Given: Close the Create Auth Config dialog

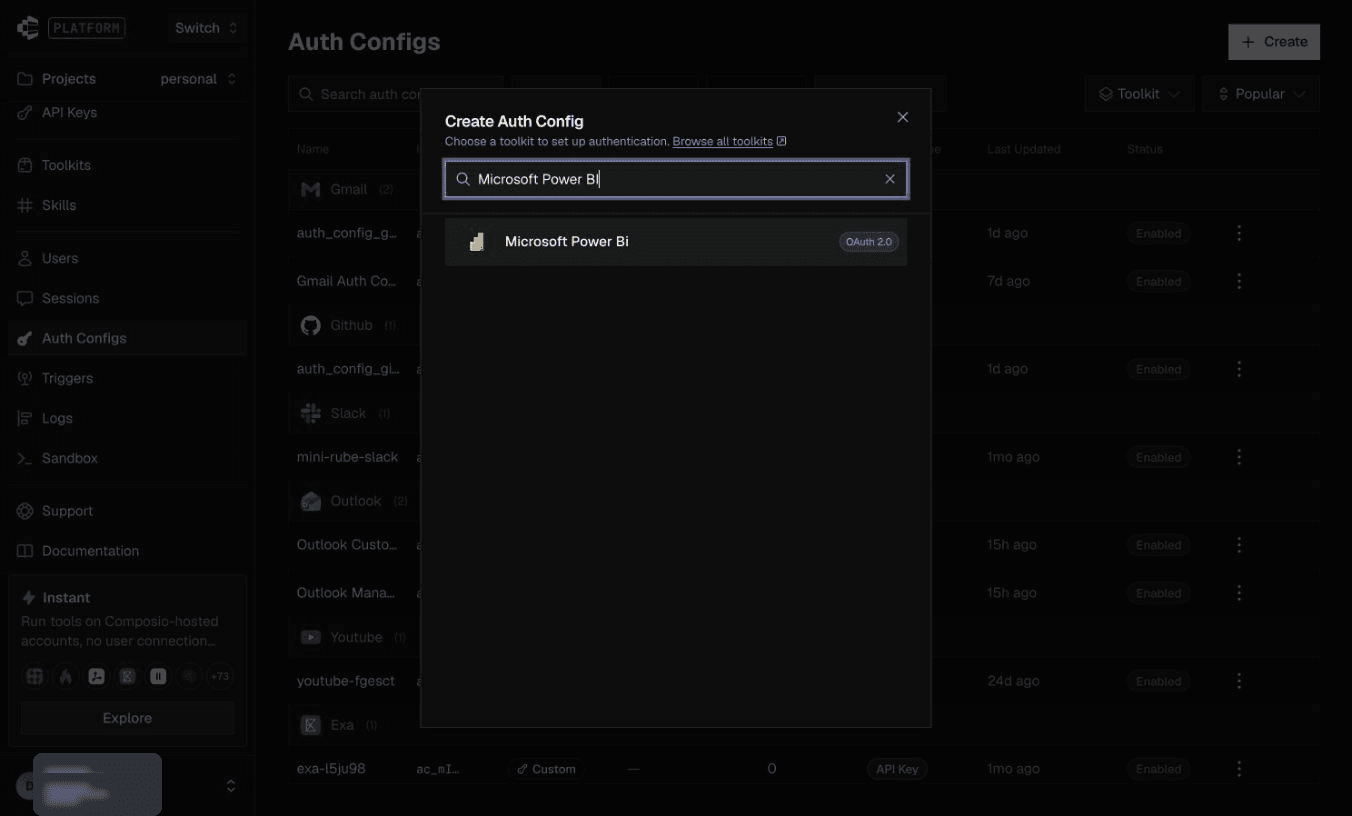Looking at the screenshot, I should 903,117.
